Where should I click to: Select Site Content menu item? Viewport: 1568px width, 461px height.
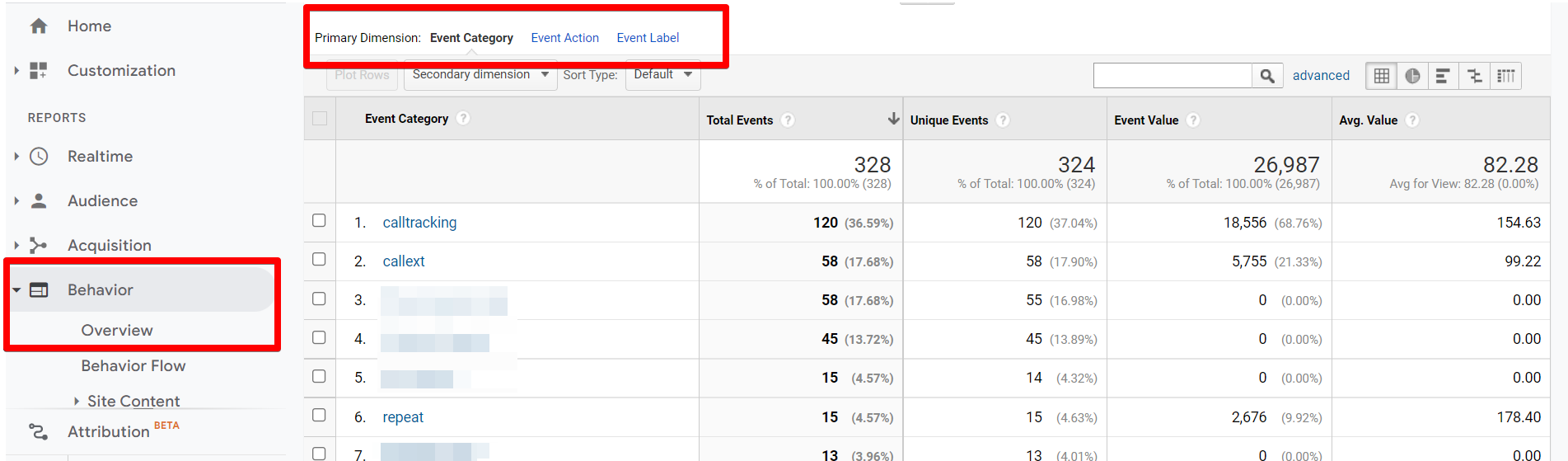click(133, 402)
